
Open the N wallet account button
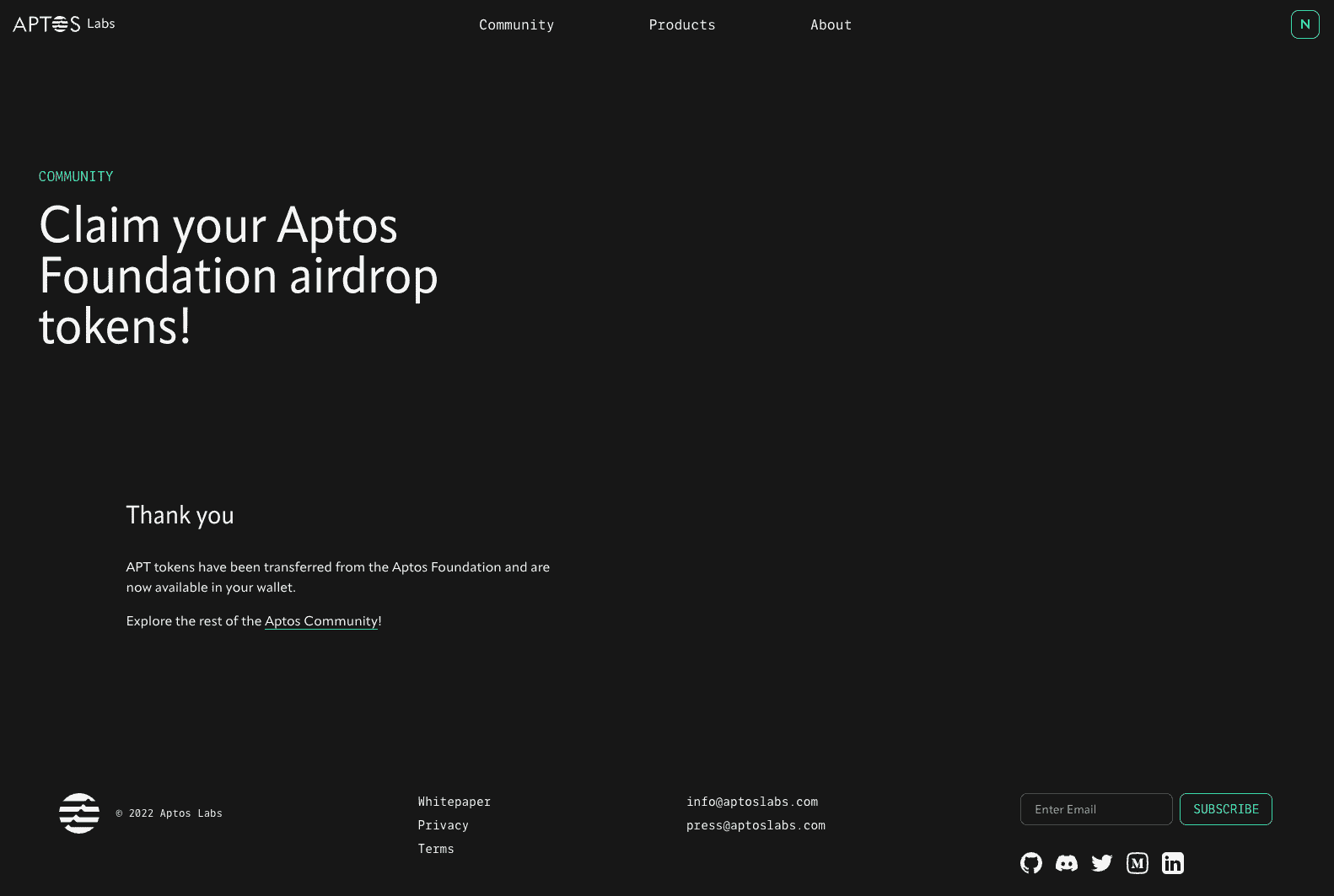click(x=1305, y=24)
